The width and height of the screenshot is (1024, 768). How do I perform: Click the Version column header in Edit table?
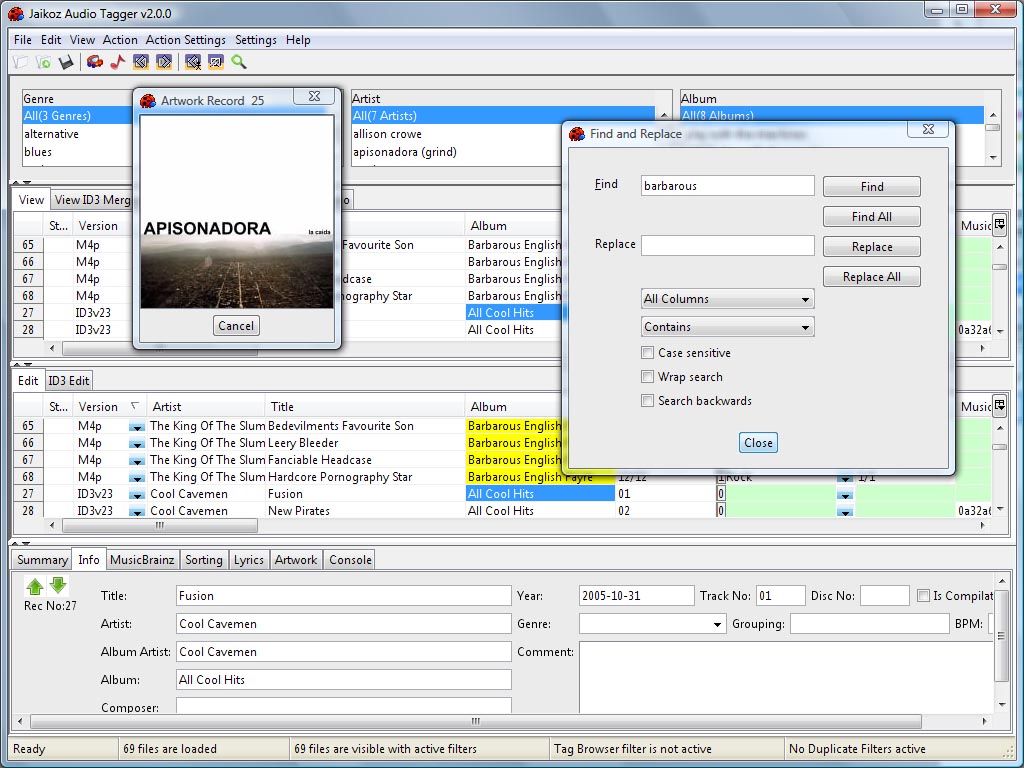(110, 406)
